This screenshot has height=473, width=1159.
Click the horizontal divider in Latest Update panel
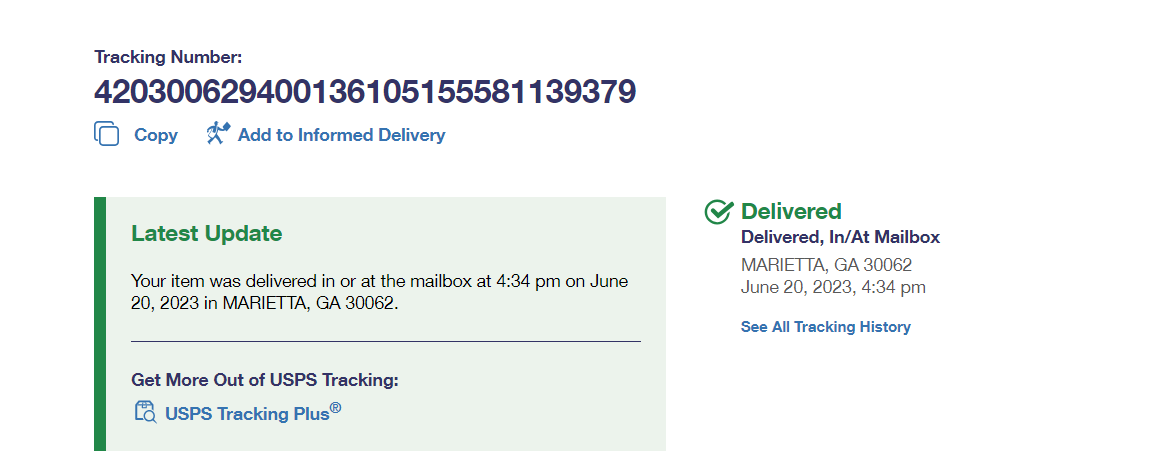(385, 342)
